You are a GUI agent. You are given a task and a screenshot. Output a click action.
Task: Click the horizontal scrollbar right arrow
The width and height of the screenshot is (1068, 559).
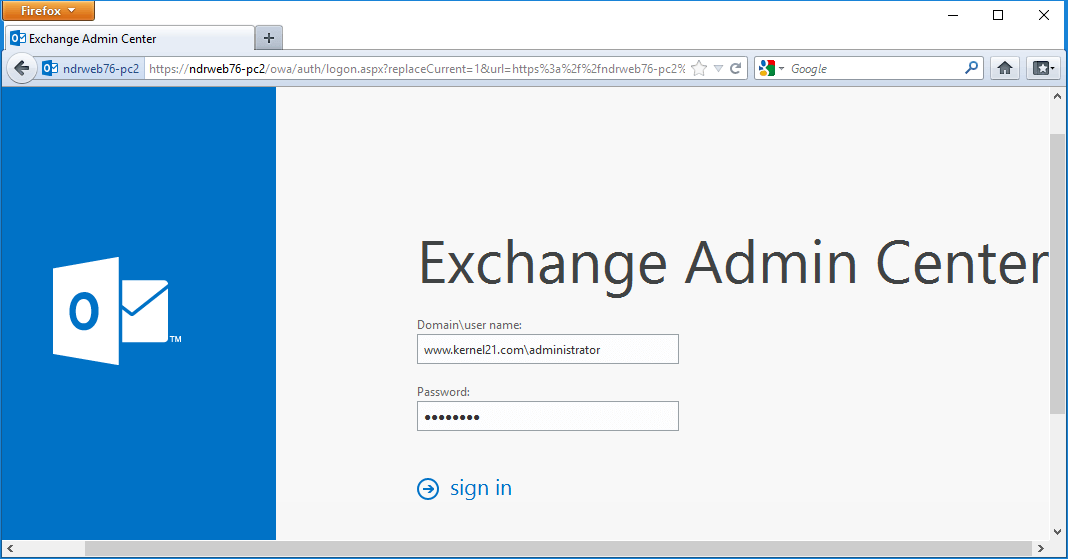click(x=1041, y=548)
